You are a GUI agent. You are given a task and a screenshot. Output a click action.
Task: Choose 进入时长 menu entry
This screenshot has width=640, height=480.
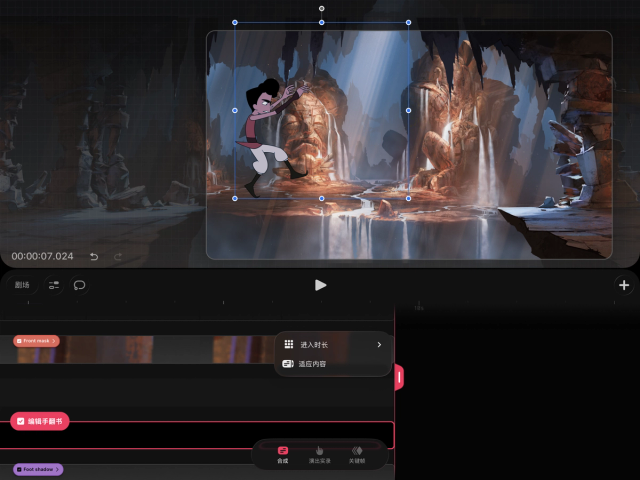point(333,344)
